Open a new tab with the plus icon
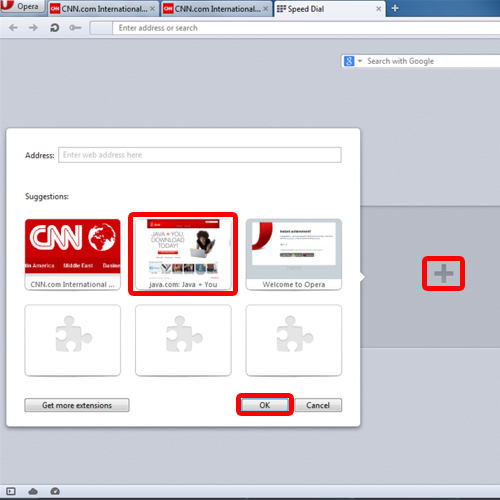Image resolution: width=500 pixels, height=500 pixels. point(395,8)
